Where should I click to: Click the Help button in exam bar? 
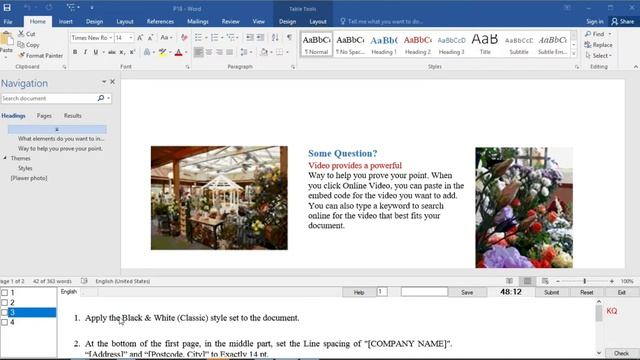pyautogui.click(x=359, y=292)
